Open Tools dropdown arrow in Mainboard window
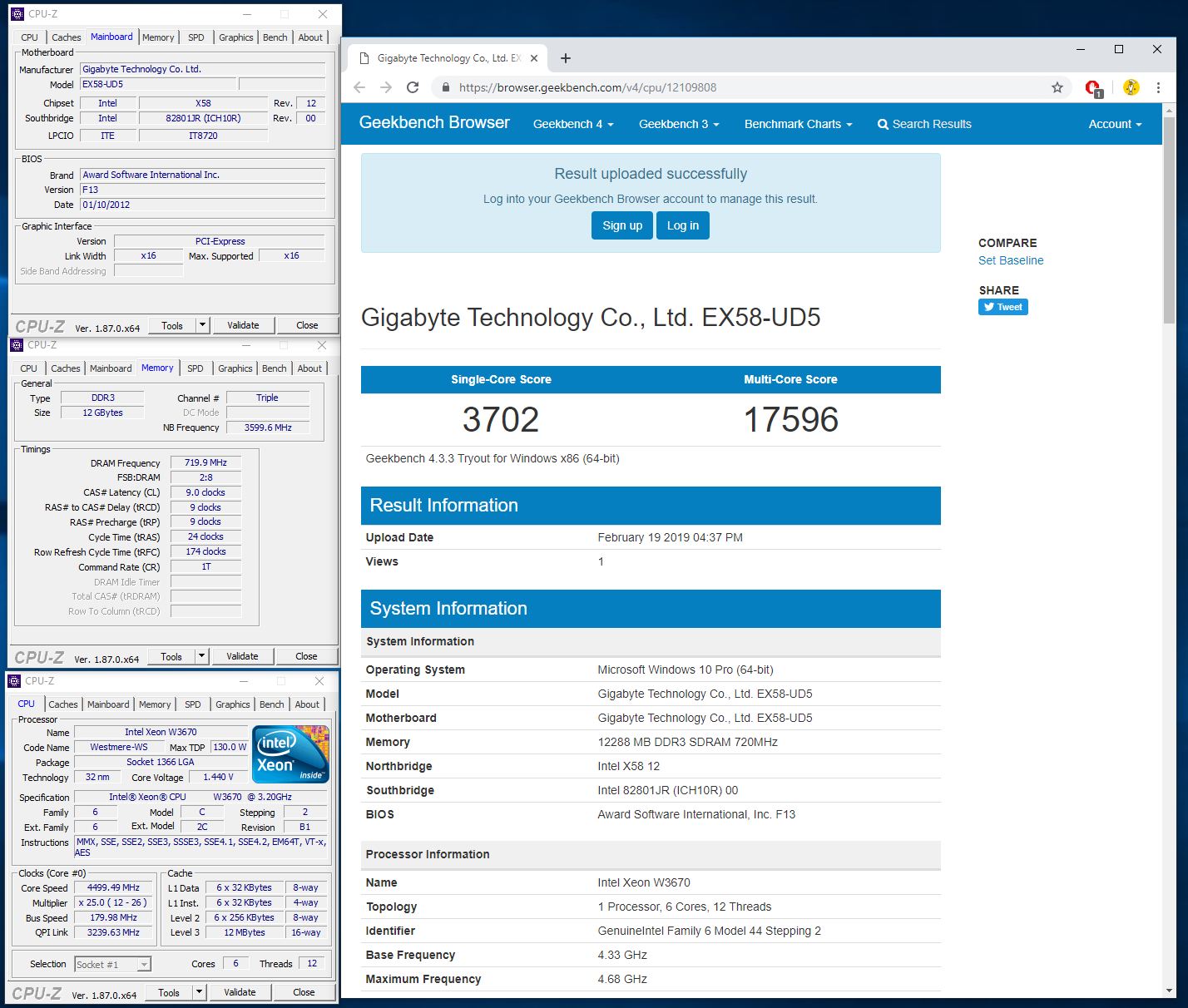 [203, 325]
